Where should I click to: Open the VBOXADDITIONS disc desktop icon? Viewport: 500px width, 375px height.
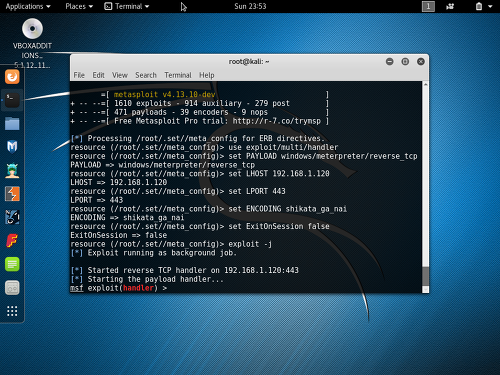(x=32, y=43)
